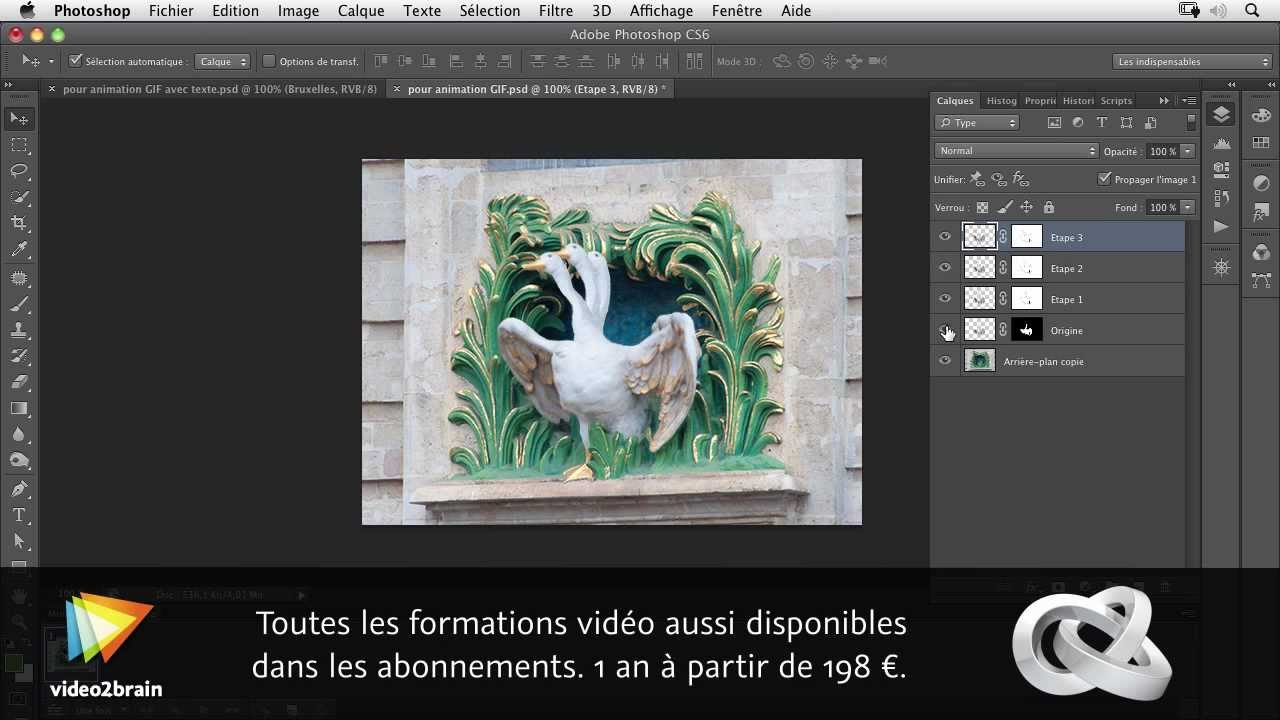Open the Fenêtre menu
The image size is (1280, 720).
coord(736,10)
